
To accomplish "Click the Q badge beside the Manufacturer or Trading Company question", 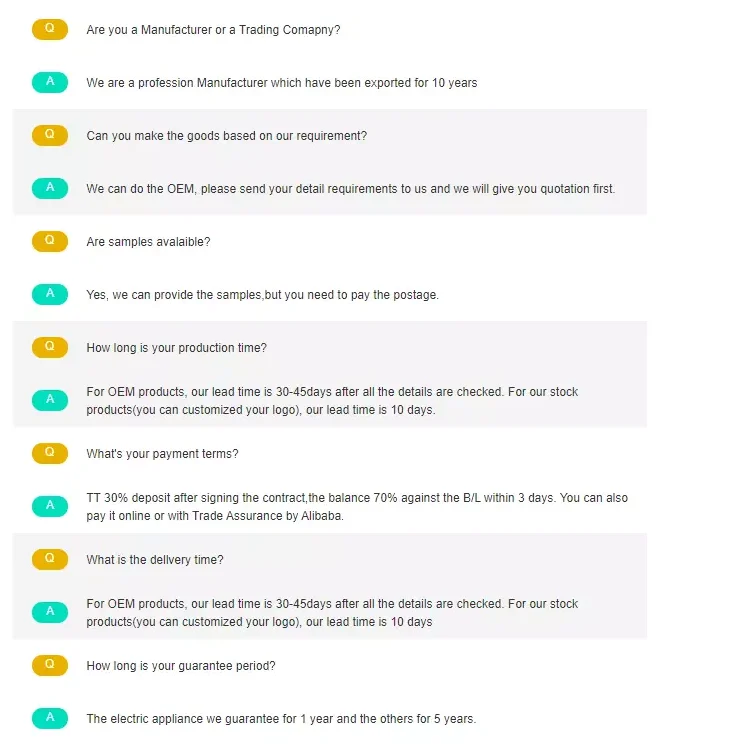I will pyautogui.click(x=50, y=30).
